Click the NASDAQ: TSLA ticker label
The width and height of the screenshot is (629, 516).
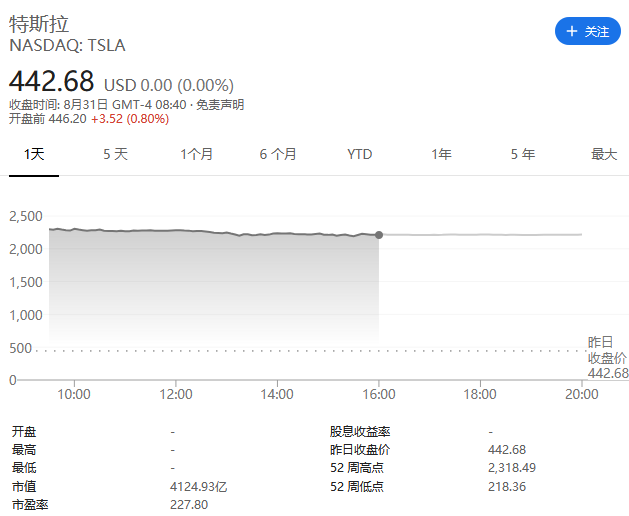tap(68, 45)
